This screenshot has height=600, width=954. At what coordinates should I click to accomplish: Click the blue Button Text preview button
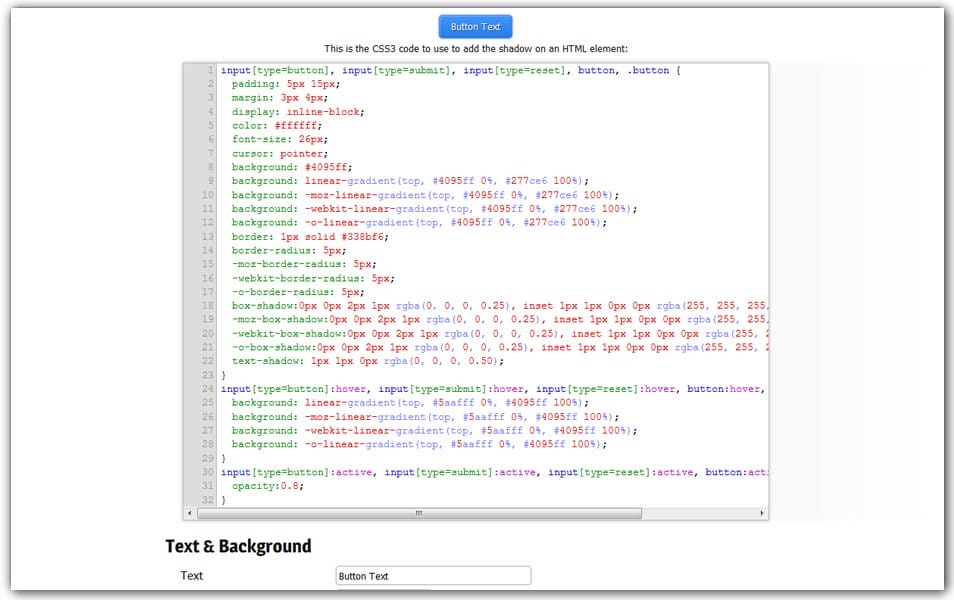475,26
